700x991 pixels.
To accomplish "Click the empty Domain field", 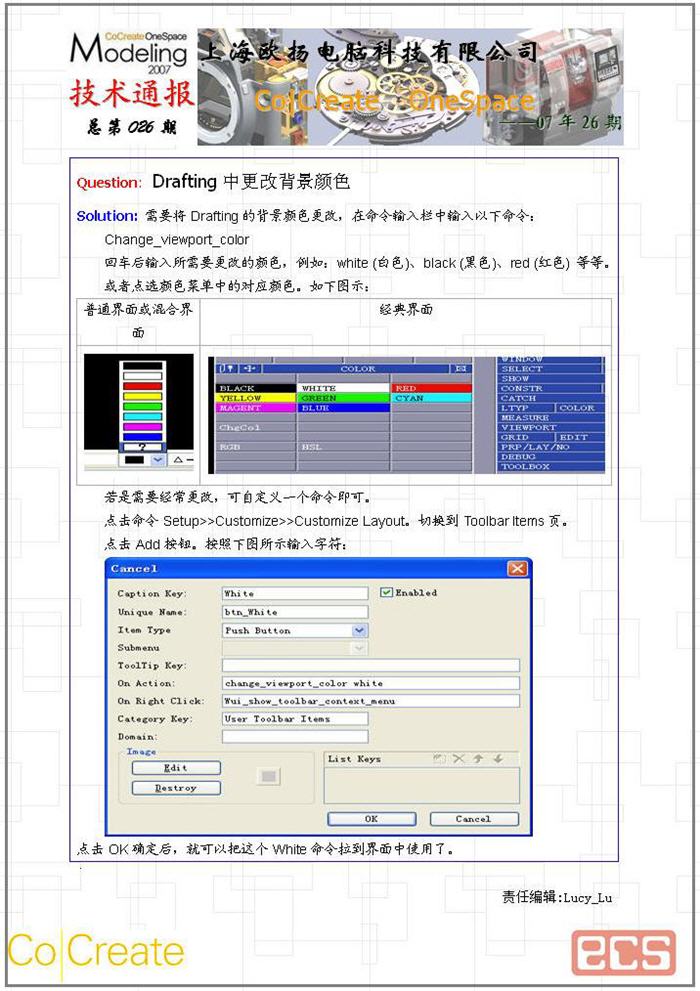I will point(295,736).
